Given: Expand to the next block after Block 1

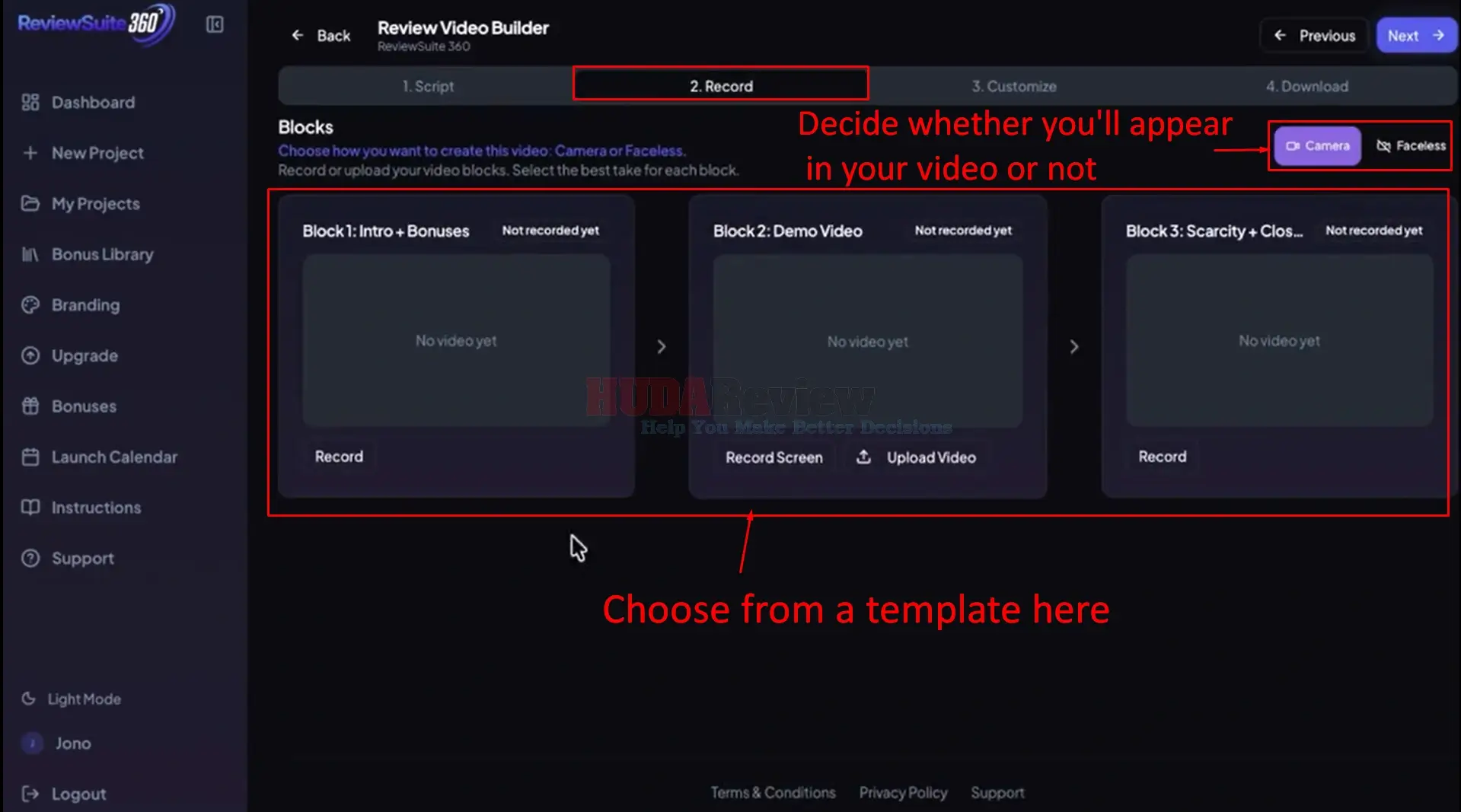Looking at the screenshot, I should pyautogui.click(x=661, y=346).
